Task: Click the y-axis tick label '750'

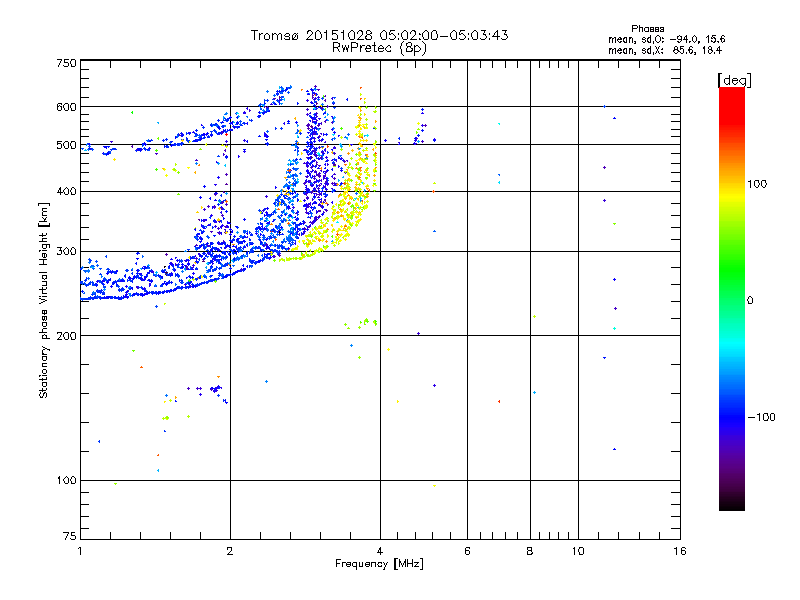Action: [x=66, y=63]
